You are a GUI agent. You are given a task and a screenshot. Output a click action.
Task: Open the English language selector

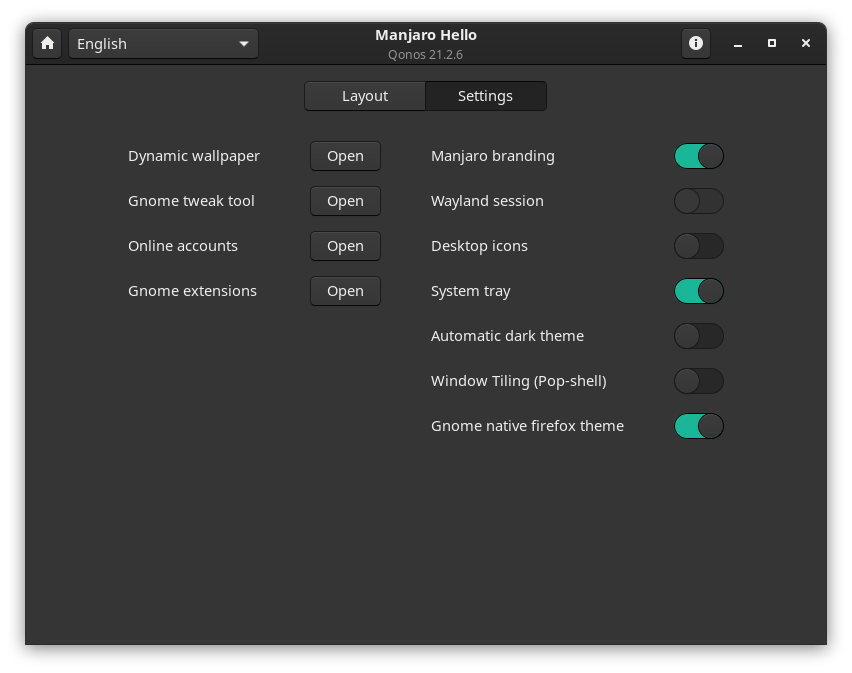(x=150, y=43)
